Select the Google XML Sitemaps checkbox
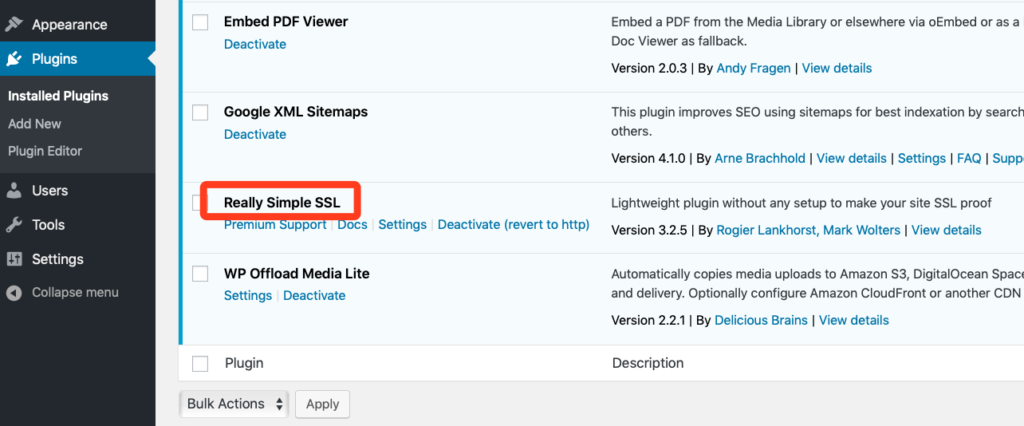1024x426 pixels. [x=200, y=112]
